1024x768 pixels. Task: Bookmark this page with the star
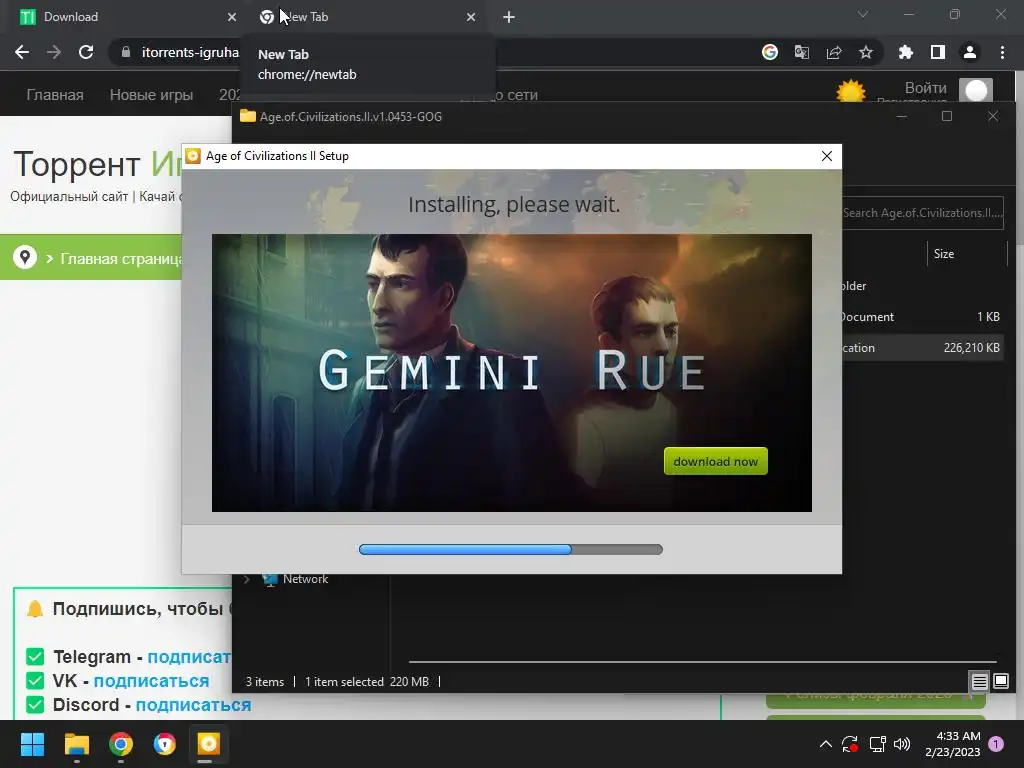[x=866, y=52]
